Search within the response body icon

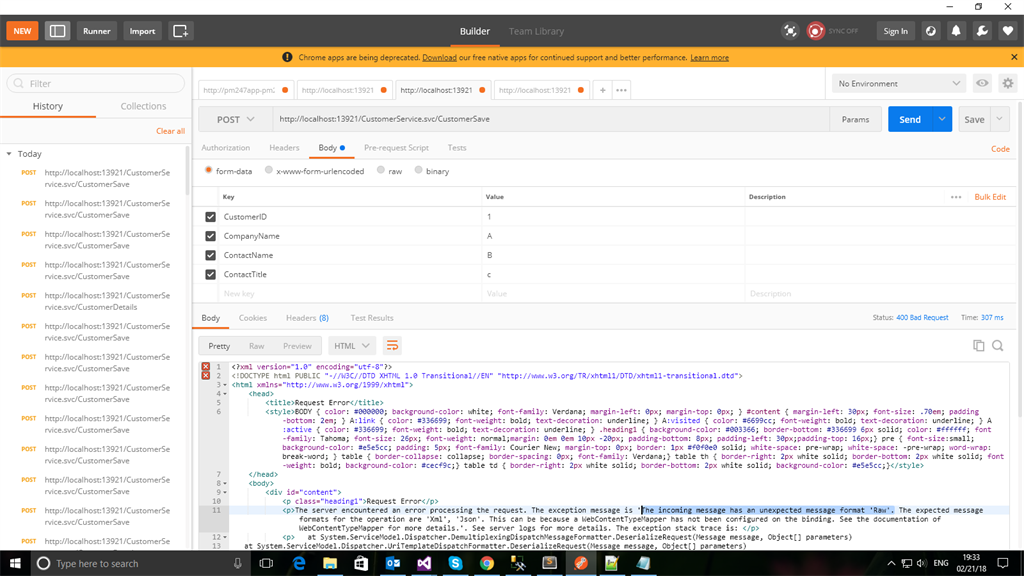pos(998,345)
